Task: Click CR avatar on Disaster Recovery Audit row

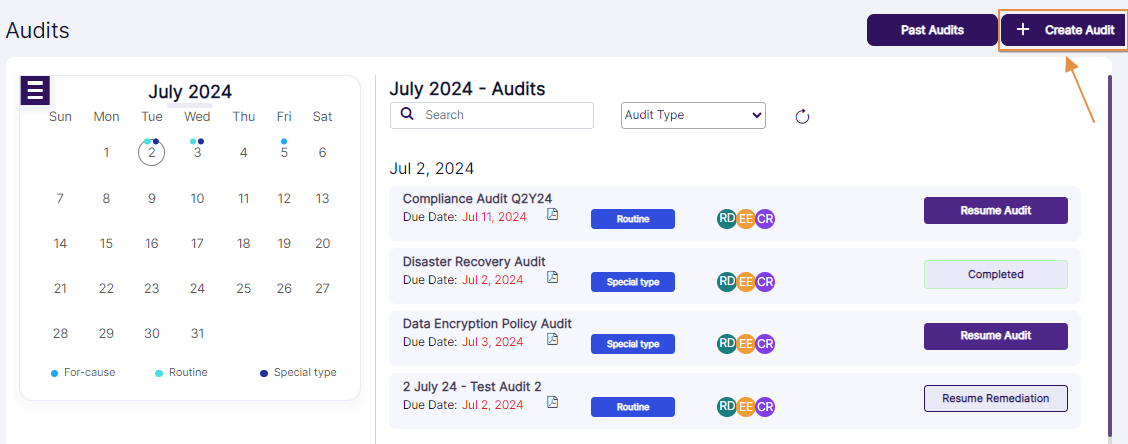Action: click(765, 282)
